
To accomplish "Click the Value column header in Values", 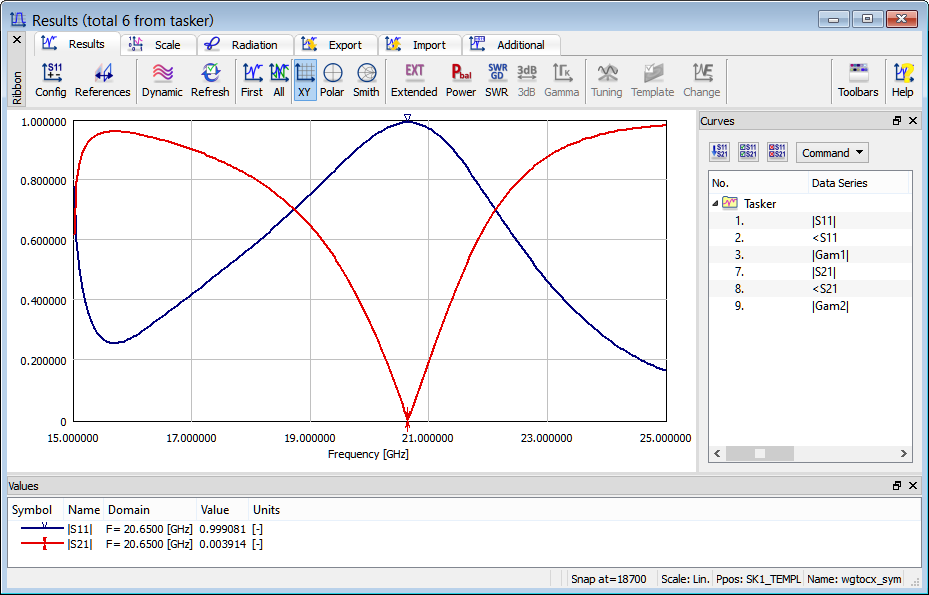I will coord(223,510).
